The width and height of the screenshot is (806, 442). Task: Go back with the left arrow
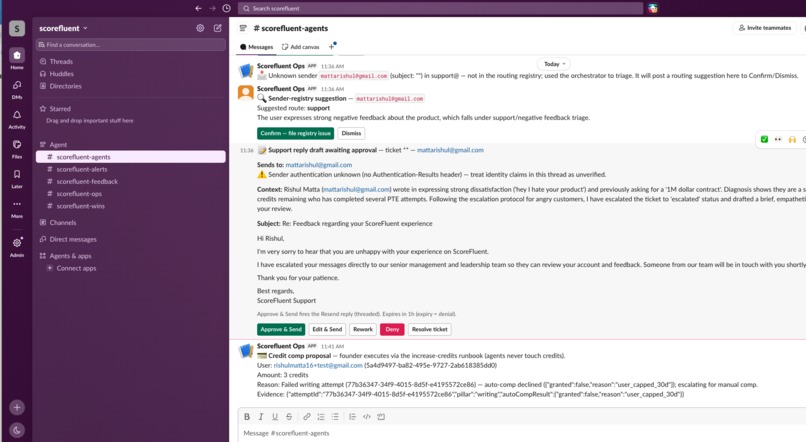[x=198, y=8]
